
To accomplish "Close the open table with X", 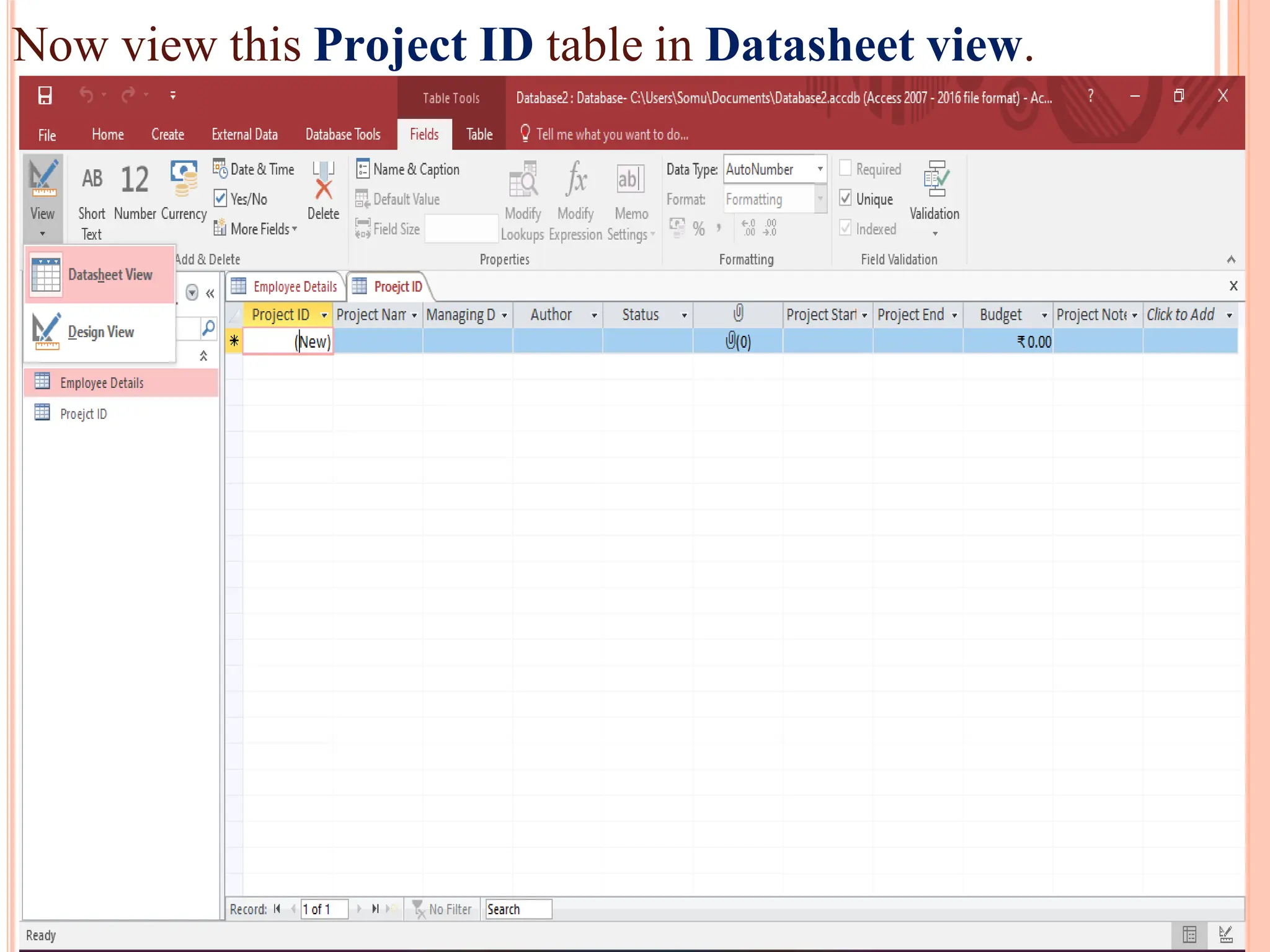I will (1233, 286).
